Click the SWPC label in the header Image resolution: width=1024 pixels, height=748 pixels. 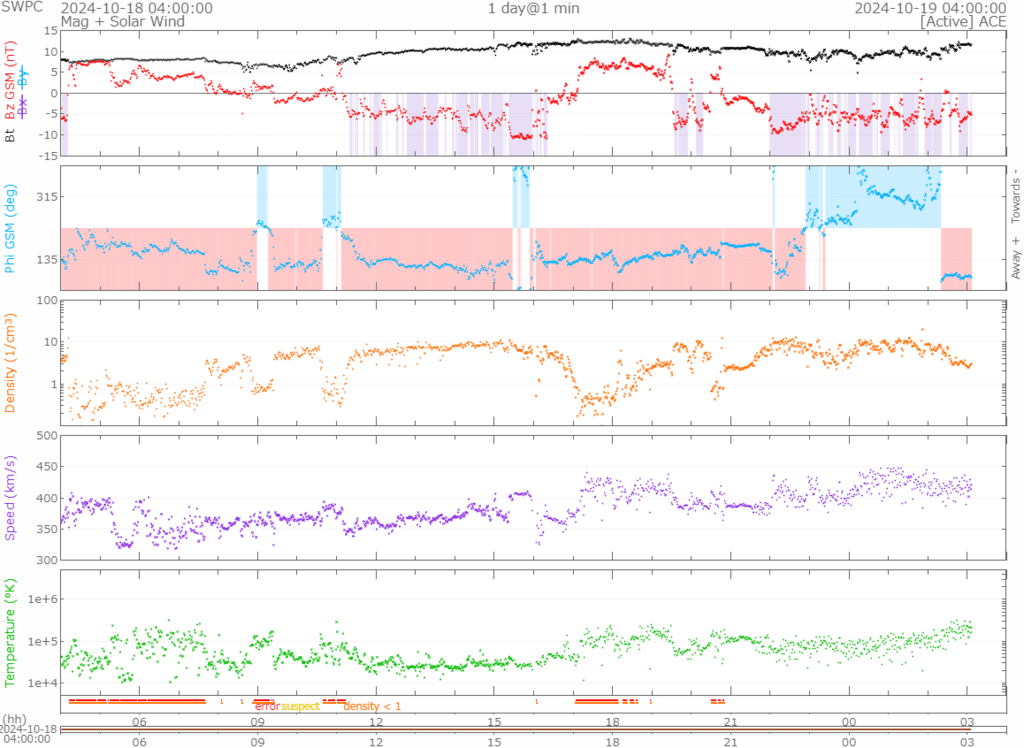[22, 8]
